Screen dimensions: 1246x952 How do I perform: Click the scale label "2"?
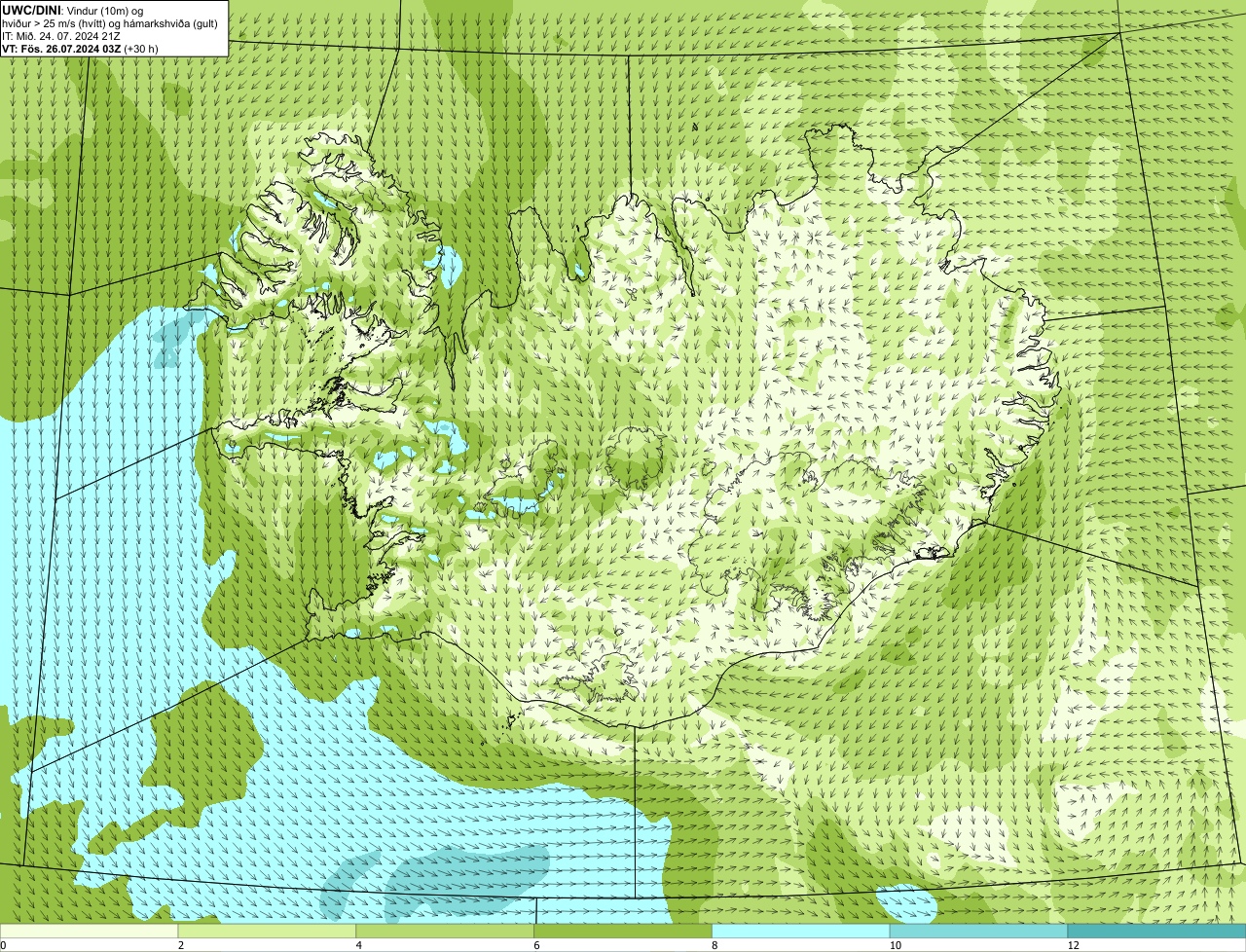tap(180, 945)
